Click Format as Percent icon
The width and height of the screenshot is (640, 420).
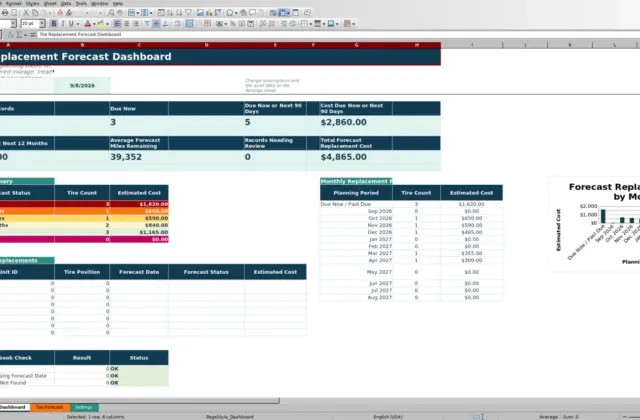(x=233, y=24)
